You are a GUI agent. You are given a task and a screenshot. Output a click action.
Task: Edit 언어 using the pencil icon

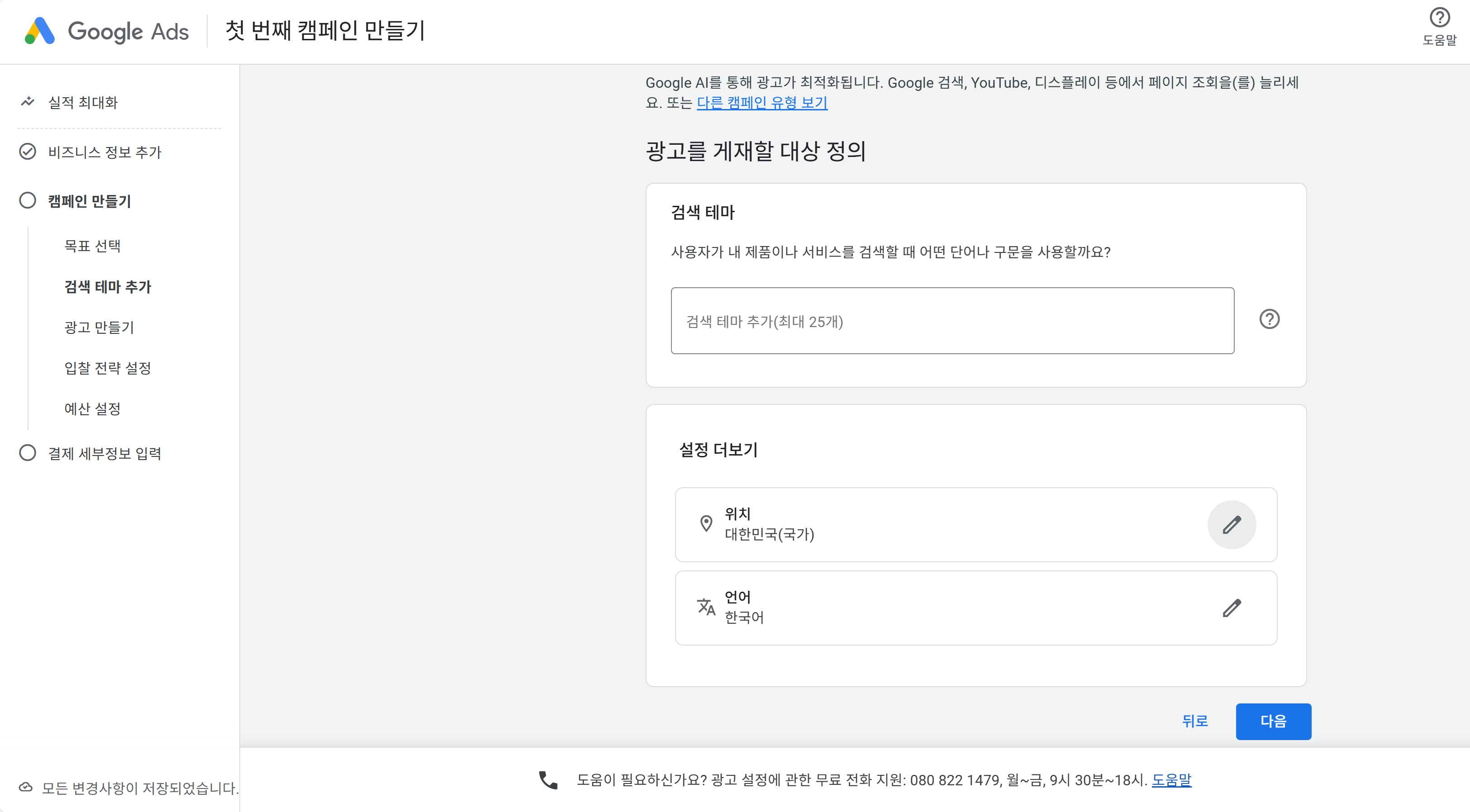pyautogui.click(x=1232, y=608)
